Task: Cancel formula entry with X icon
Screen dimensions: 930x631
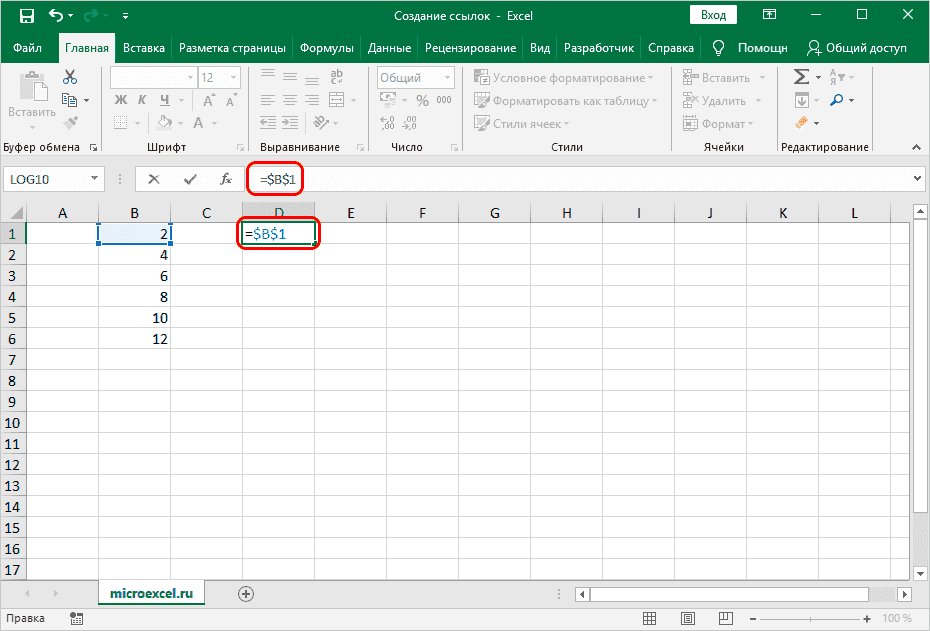Action: click(154, 179)
